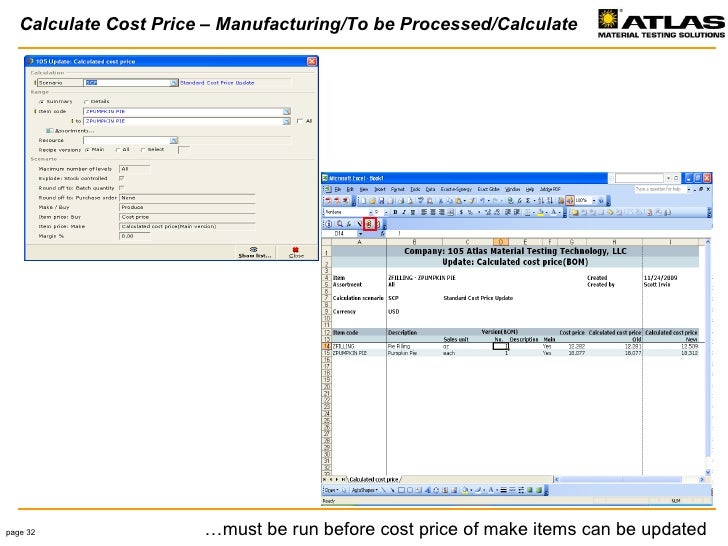Click the info icon in Exact toolbar
This screenshot has height=546, width=728.
(329, 224)
